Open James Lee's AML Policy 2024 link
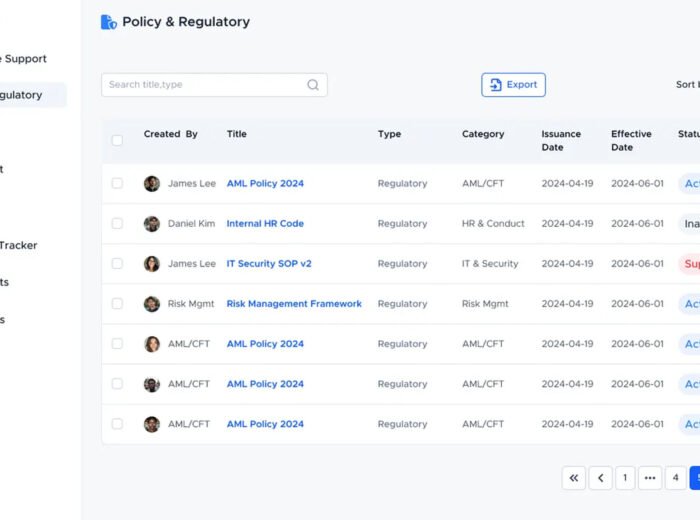700x520 pixels. [x=265, y=183]
